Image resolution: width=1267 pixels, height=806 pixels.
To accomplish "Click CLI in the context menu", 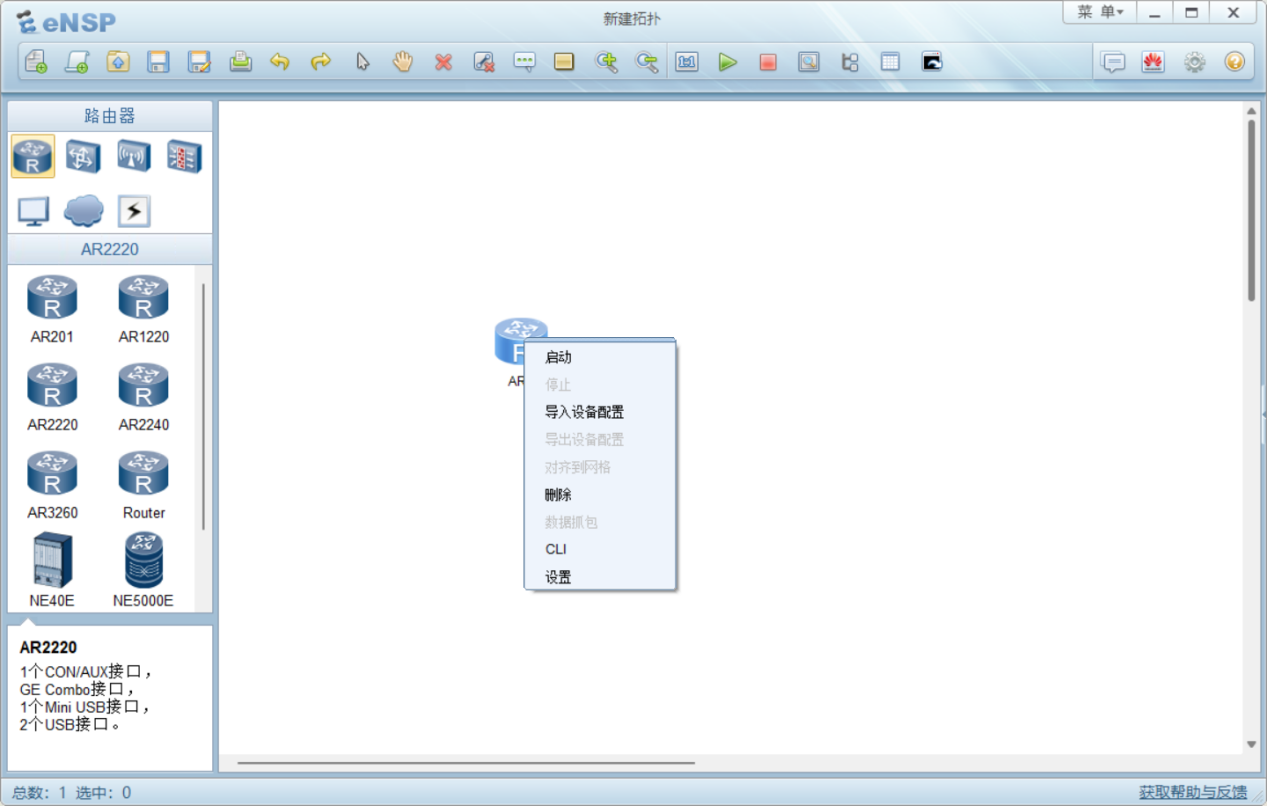I will (x=600, y=549).
